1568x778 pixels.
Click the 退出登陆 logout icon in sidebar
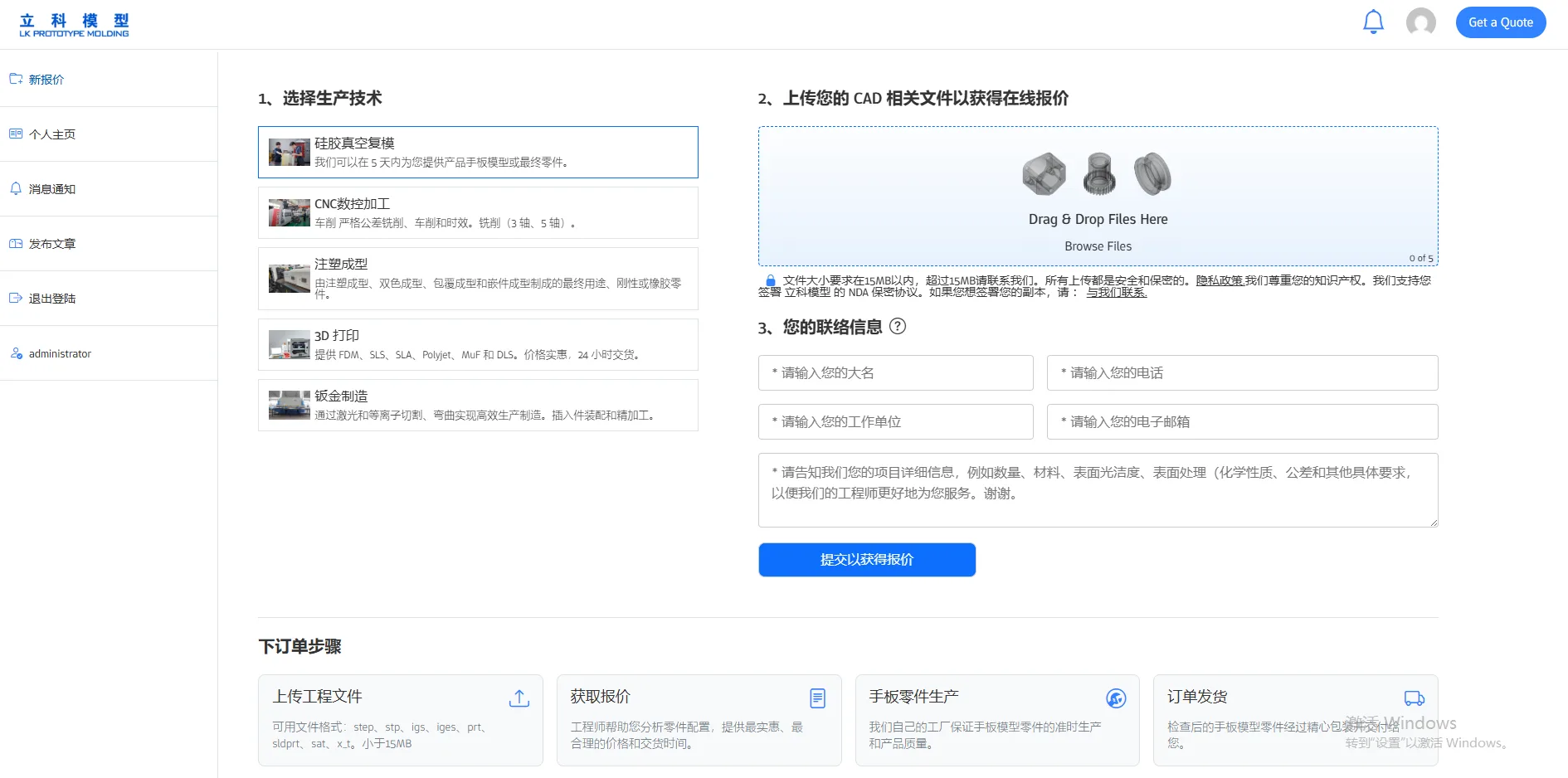tap(15, 298)
